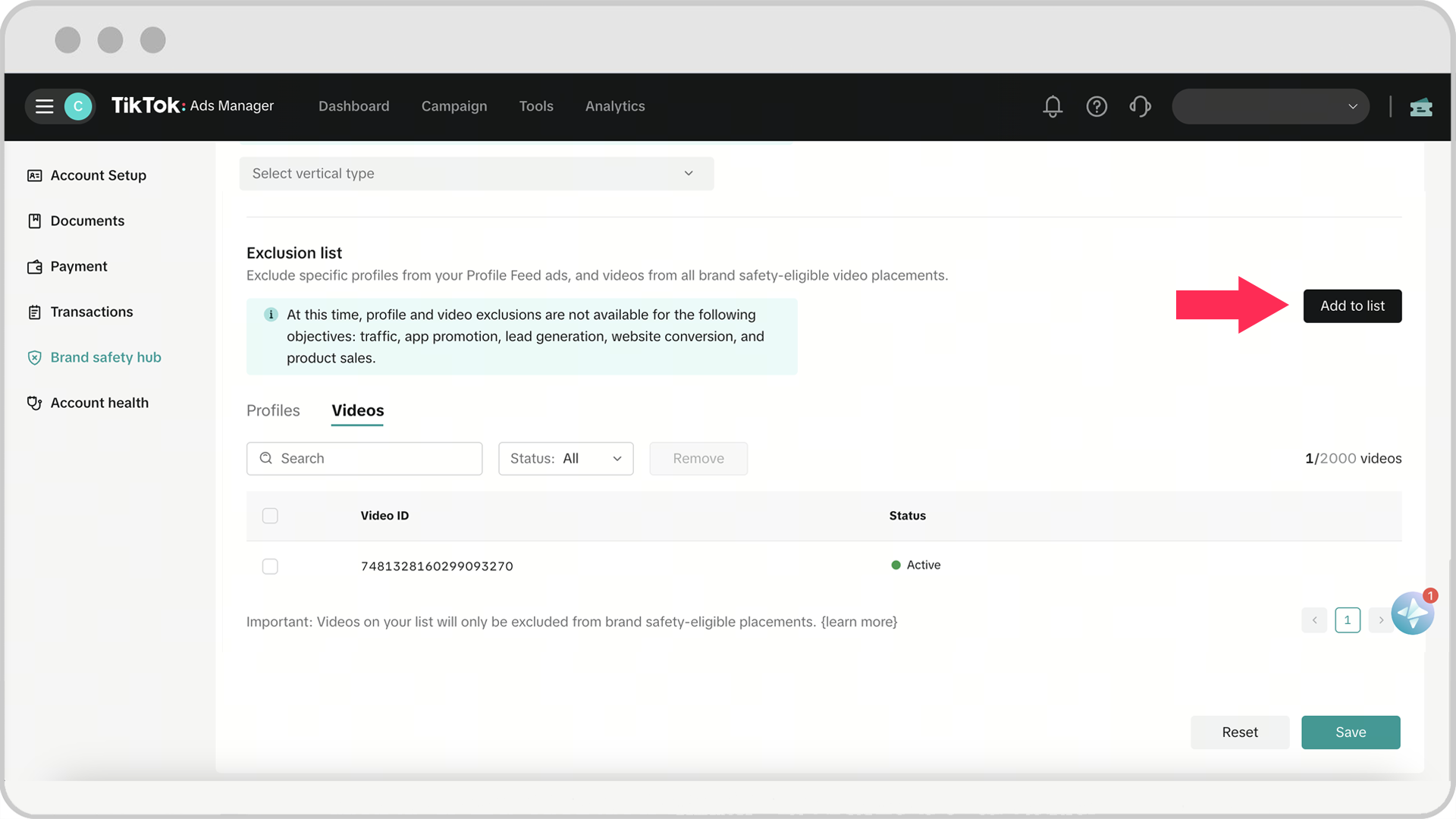Open the help question mark icon
This screenshot has height=819, width=1456.
(1097, 106)
